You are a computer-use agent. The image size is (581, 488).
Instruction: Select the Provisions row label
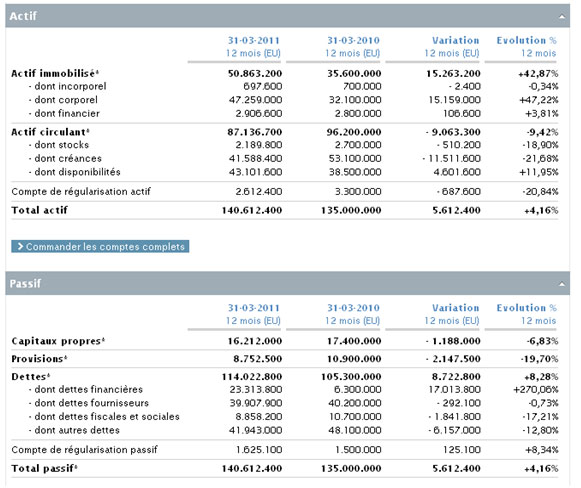[39, 359]
